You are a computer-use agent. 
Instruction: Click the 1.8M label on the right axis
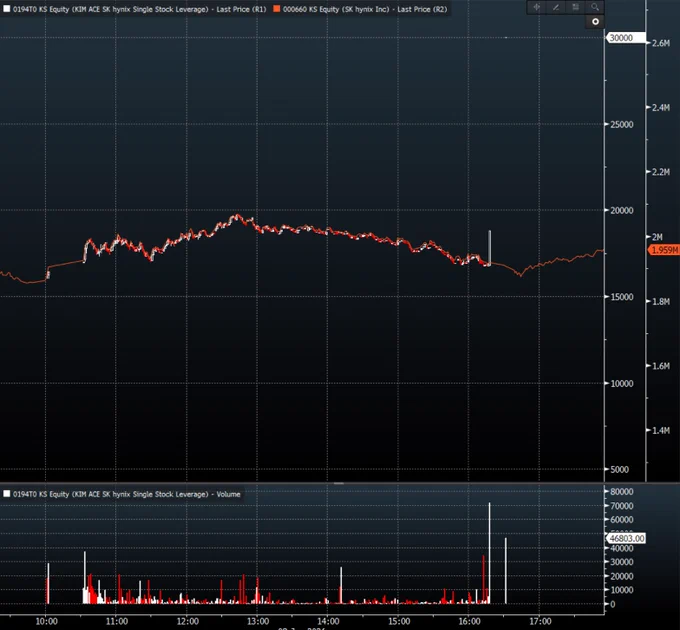pos(660,301)
